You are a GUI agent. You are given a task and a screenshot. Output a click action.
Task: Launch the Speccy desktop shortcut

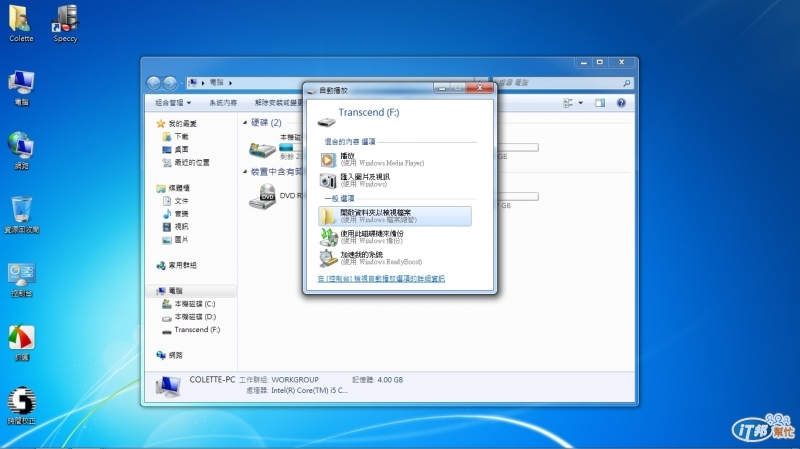pos(65,23)
